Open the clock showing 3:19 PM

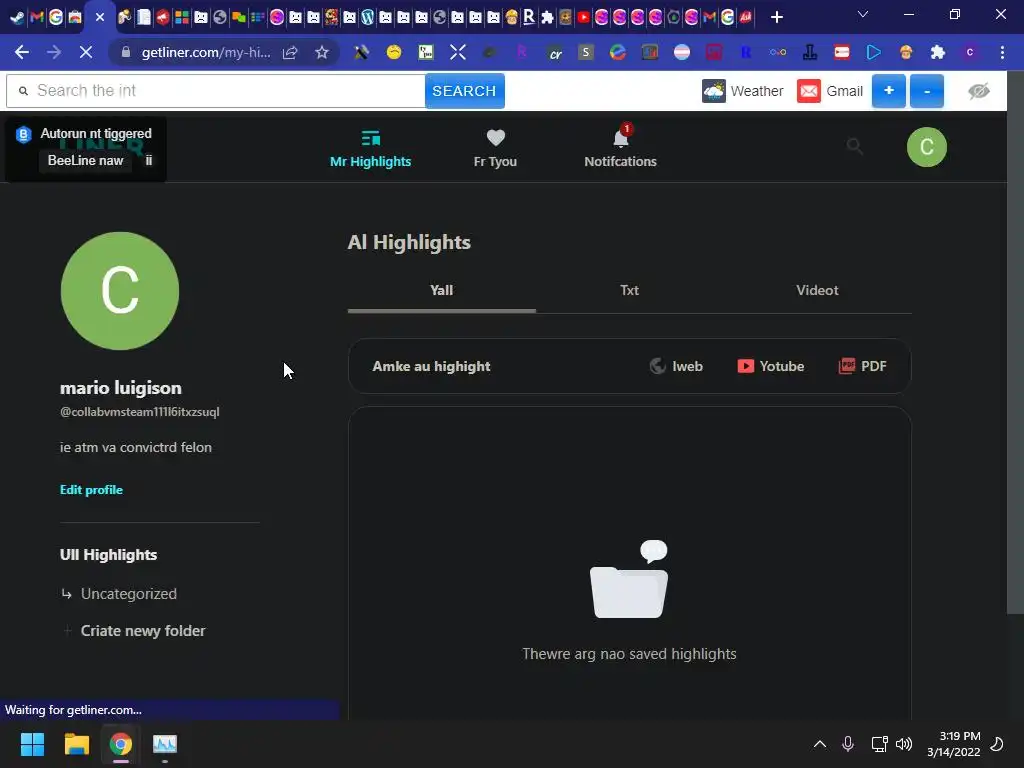pyautogui.click(x=953, y=744)
